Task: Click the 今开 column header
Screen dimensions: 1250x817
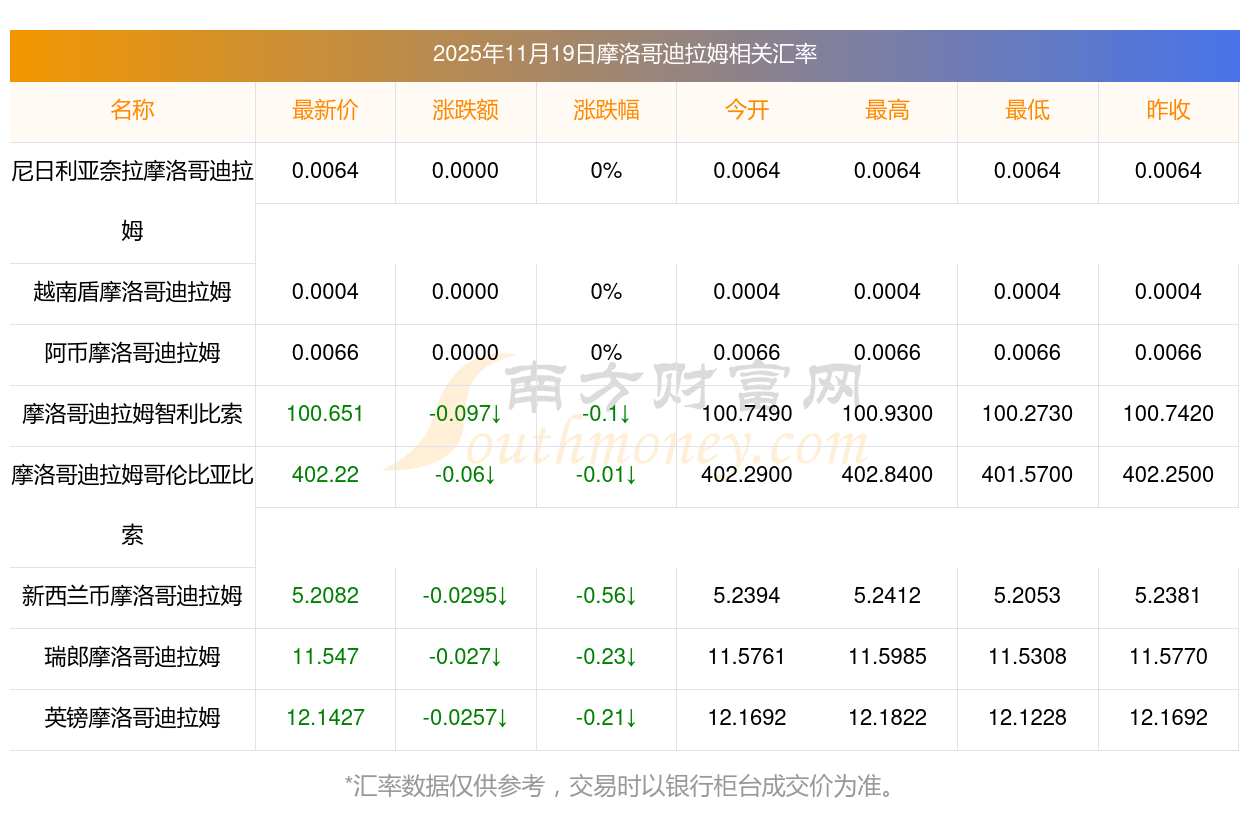Action: [747, 110]
